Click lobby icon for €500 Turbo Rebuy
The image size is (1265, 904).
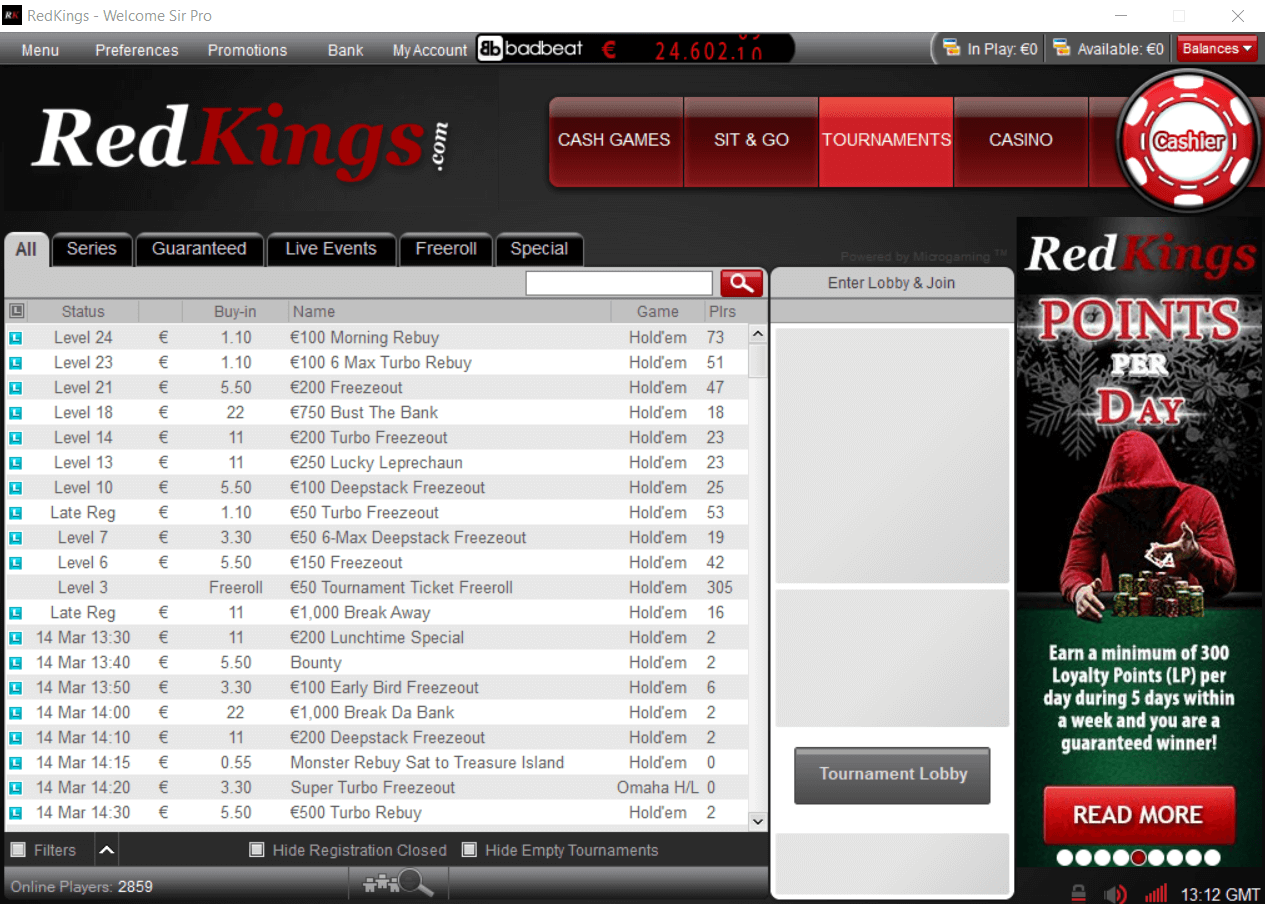tap(15, 813)
